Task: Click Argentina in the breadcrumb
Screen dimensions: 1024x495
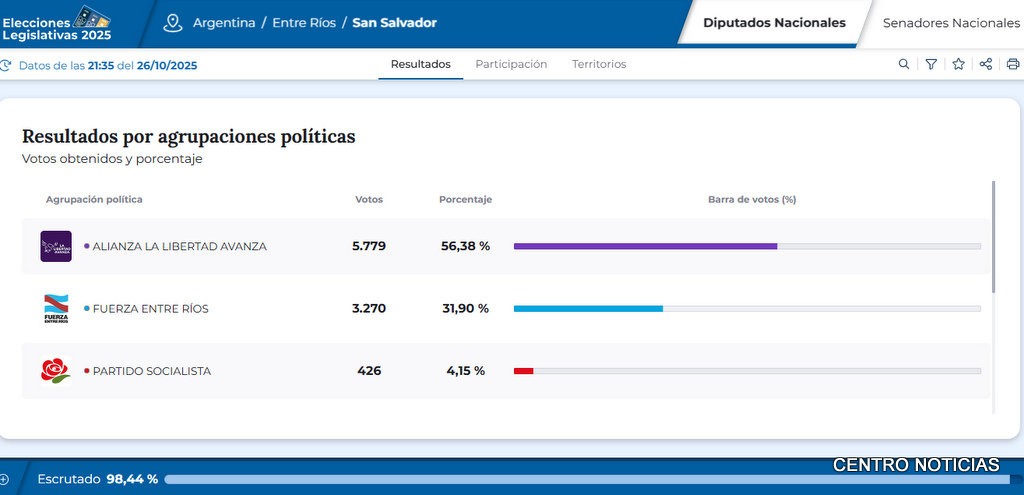Action: point(224,23)
